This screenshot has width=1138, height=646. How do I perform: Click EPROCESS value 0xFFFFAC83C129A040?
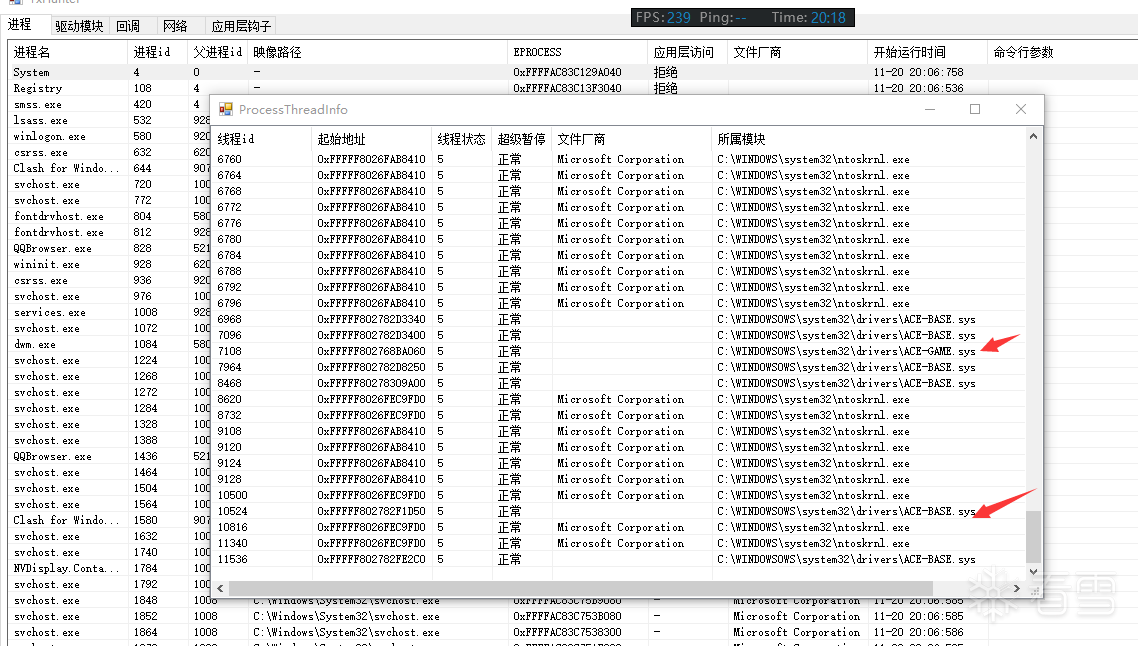[x=568, y=73]
